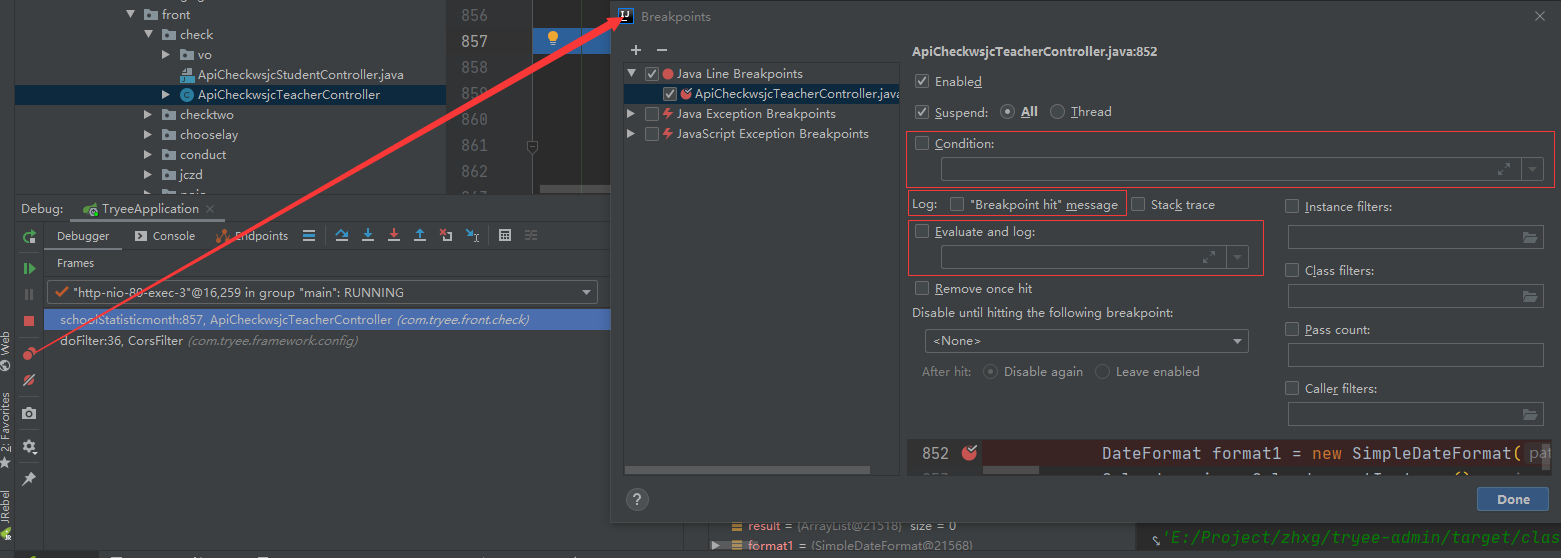This screenshot has height=558, width=1561.
Task: Open View Breakpoints with the red circles icon
Action: pos(29,354)
